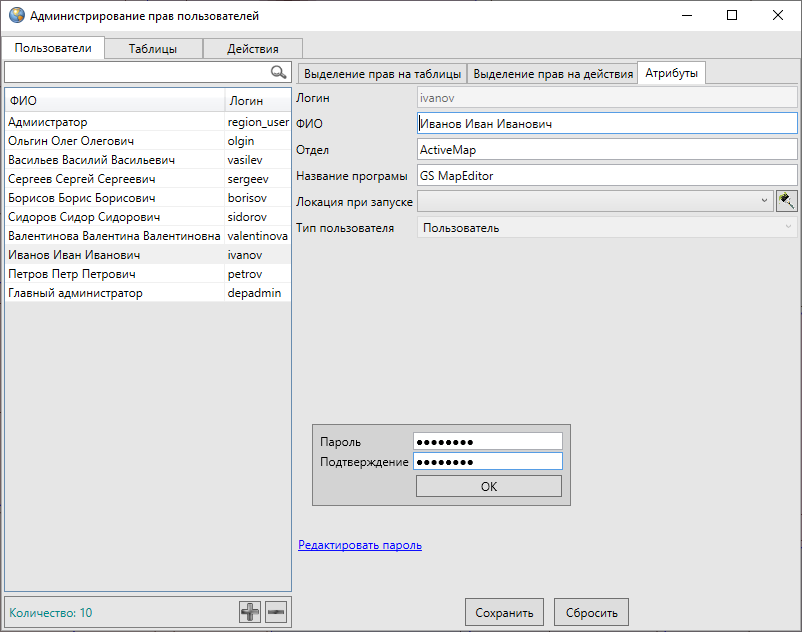Open Выделение прав на действия tab
The width and height of the screenshot is (802, 632).
click(x=553, y=74)
